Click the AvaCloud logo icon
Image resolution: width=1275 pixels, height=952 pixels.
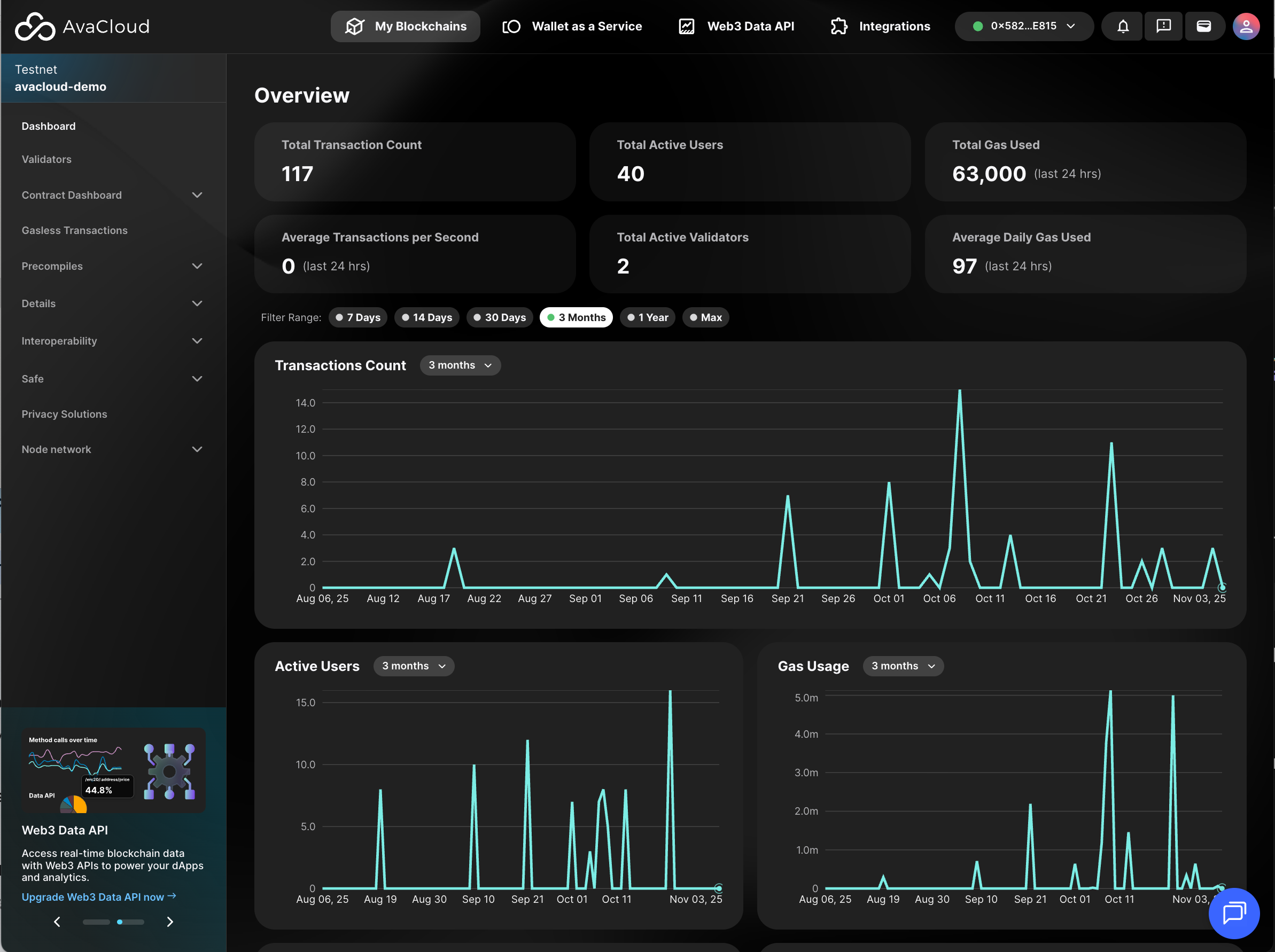[x=35, y=27]
